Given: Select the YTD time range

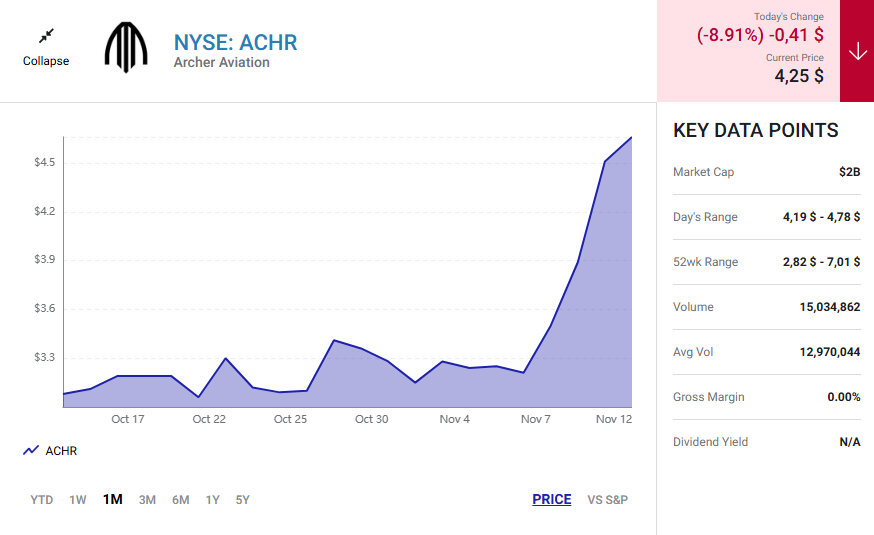Looking at the screenshot, I should (42, 500).
